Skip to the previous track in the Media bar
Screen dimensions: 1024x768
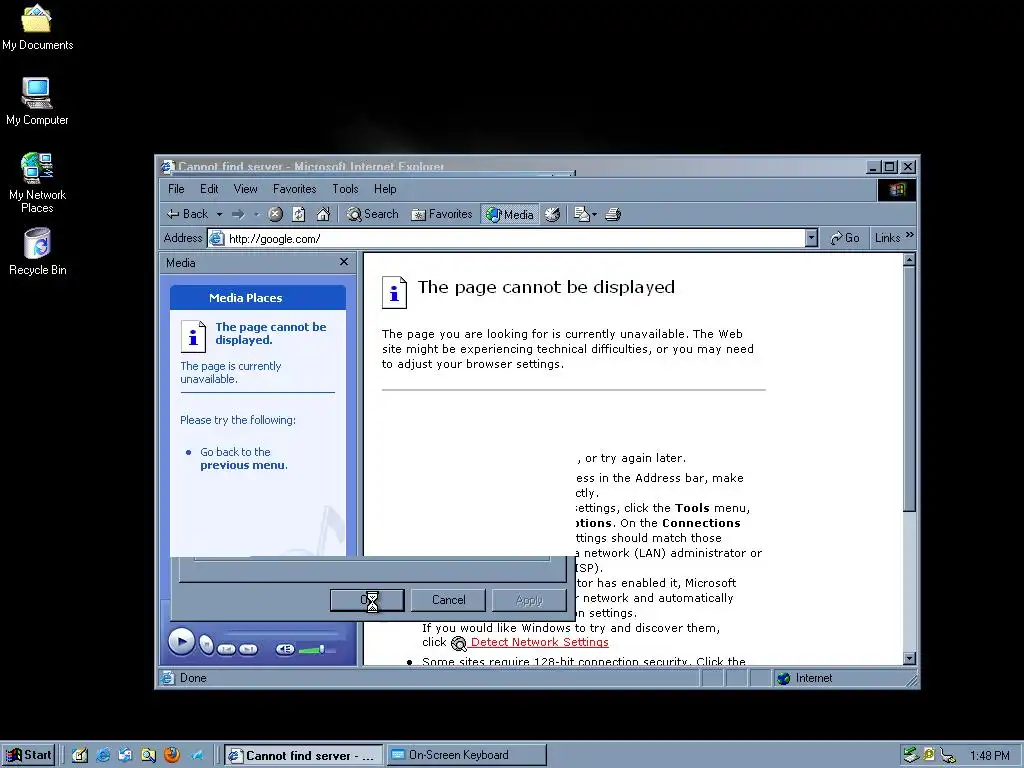[x=227, y=649]
